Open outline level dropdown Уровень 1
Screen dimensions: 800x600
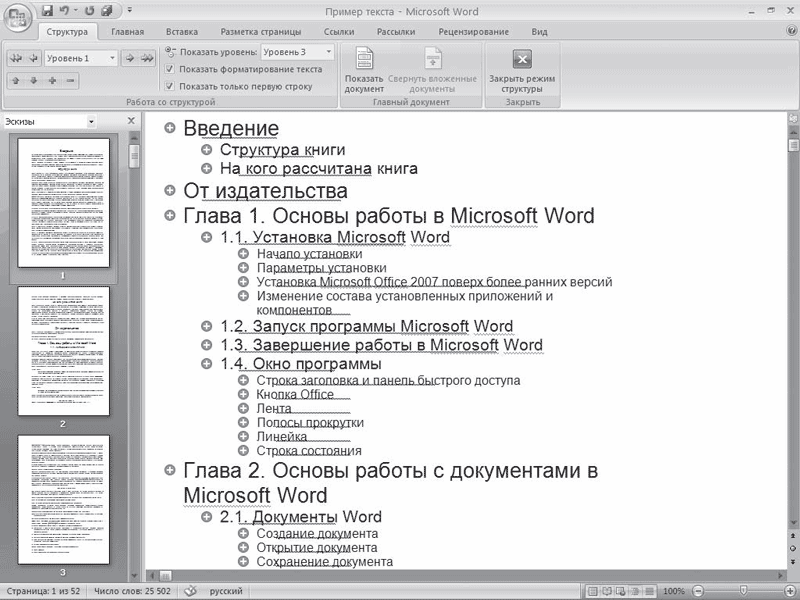(x=112, y=58)
